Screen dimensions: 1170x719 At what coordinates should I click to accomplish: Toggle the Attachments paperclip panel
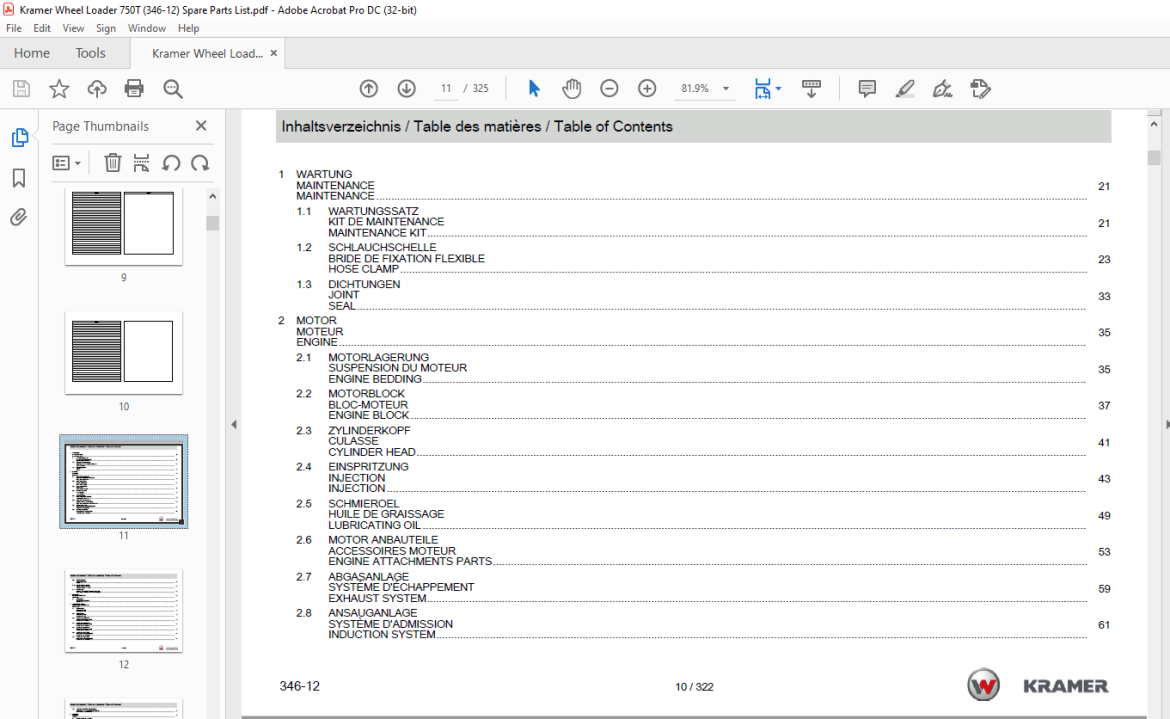tap(19, 217)
